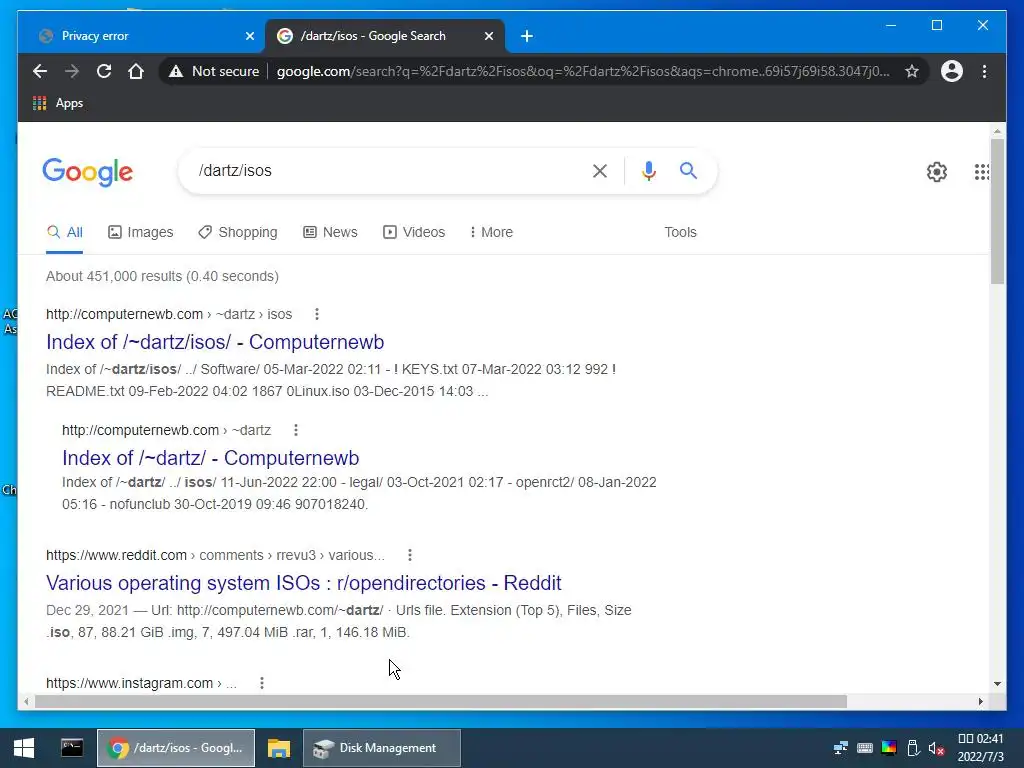Open options for computernewb ~dartz isos result
This screenshot has height=768, width=1024.
tap(317, 314)
